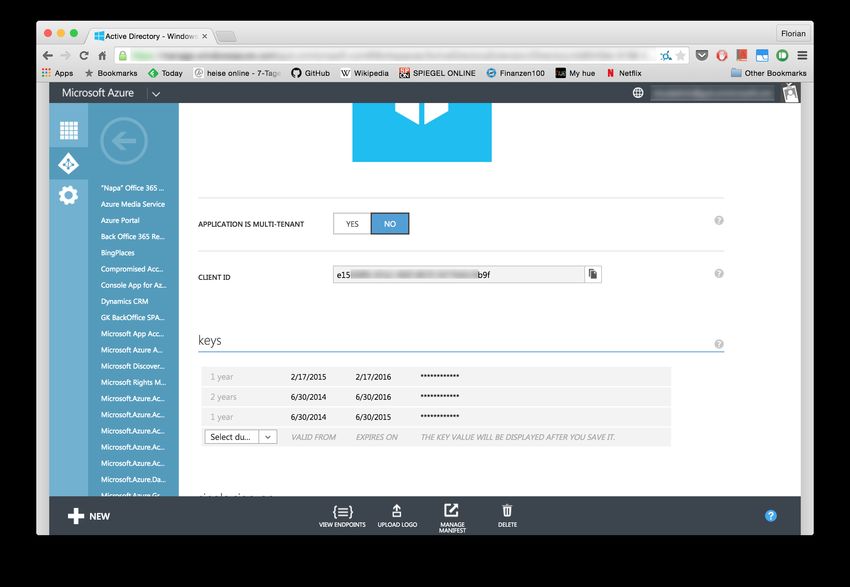
Task: Select Microsoft Rights M... in list
Action: click(x=133, y=383)
